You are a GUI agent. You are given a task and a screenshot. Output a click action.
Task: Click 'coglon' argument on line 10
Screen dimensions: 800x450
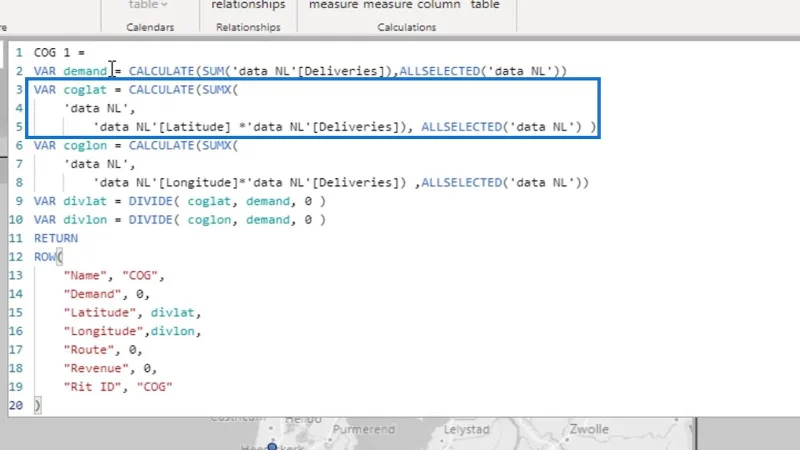coord(209,220)
